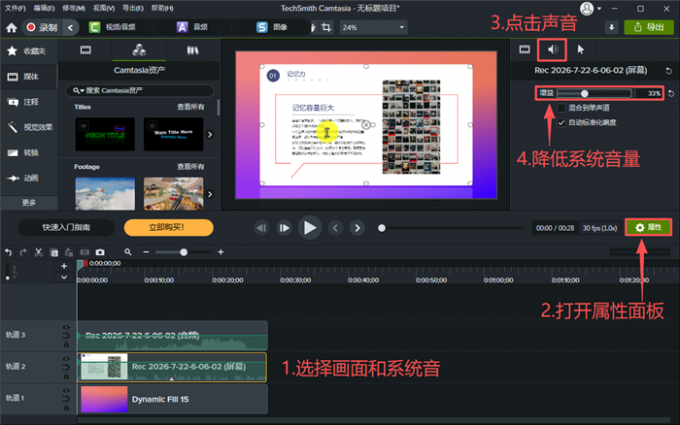Switch to the 媒体 media panel
680x425 pixels.
tap(29, 77)
